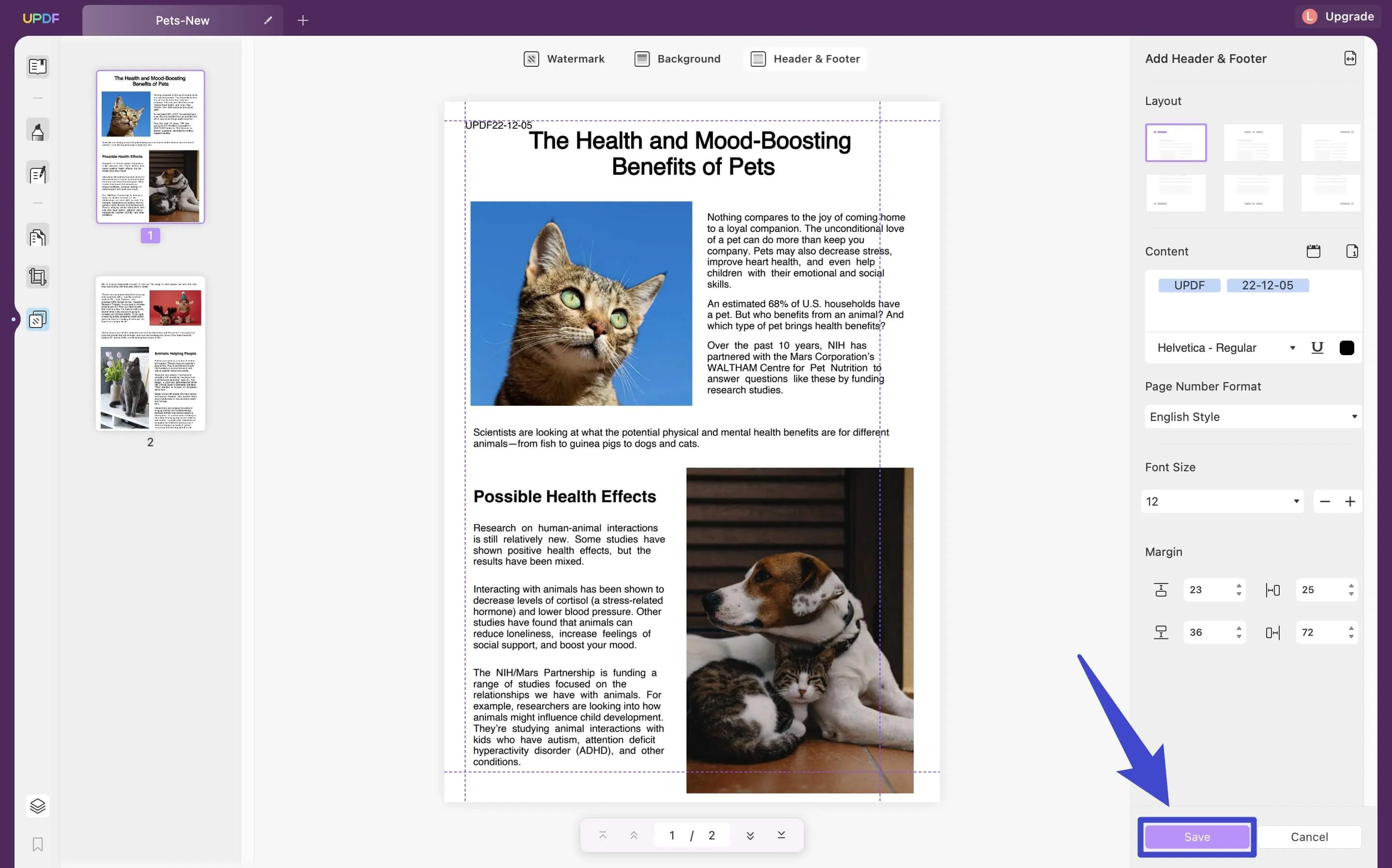Click the black color swatch for font color
The width and height of the screenshot is (1392, 868).
(x=1347, y=347)
